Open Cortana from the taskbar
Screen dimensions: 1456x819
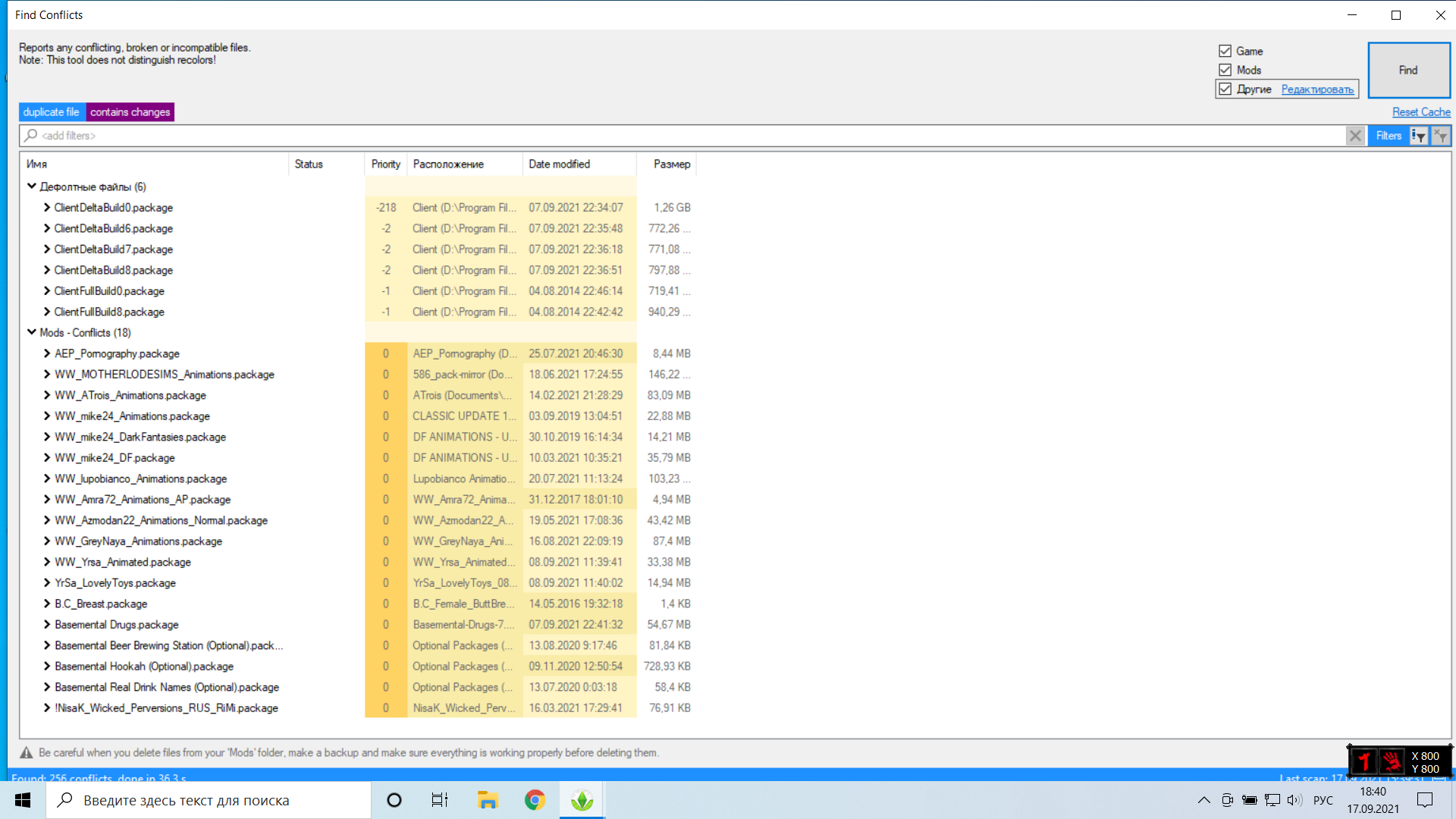pos(394,800)
